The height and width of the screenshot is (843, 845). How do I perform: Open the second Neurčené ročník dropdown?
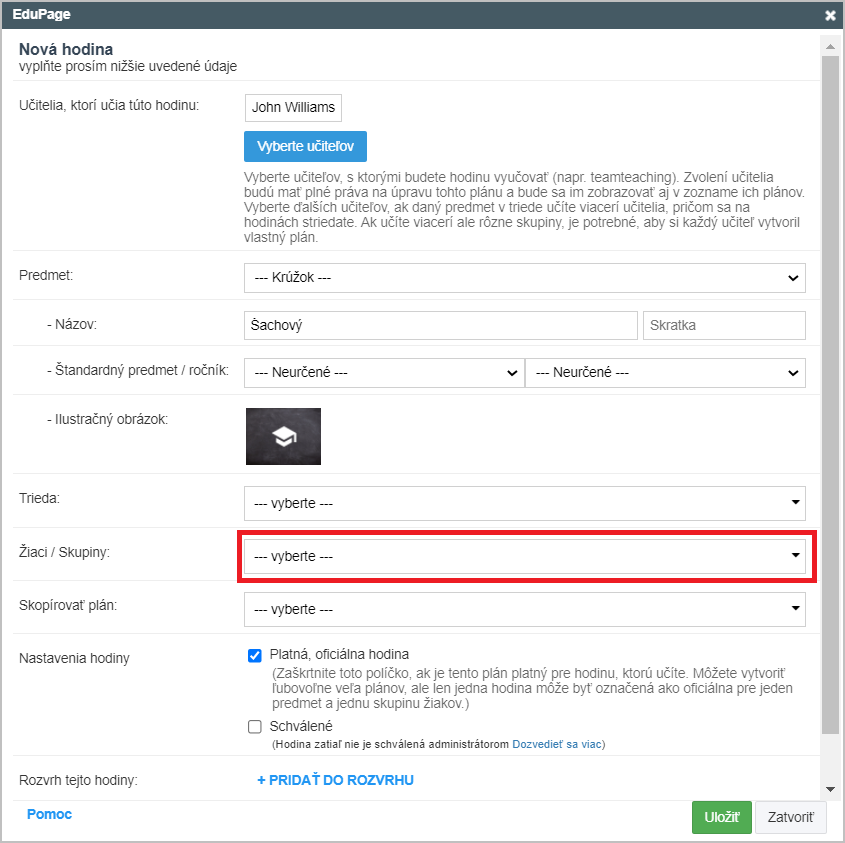click(665, 372)
